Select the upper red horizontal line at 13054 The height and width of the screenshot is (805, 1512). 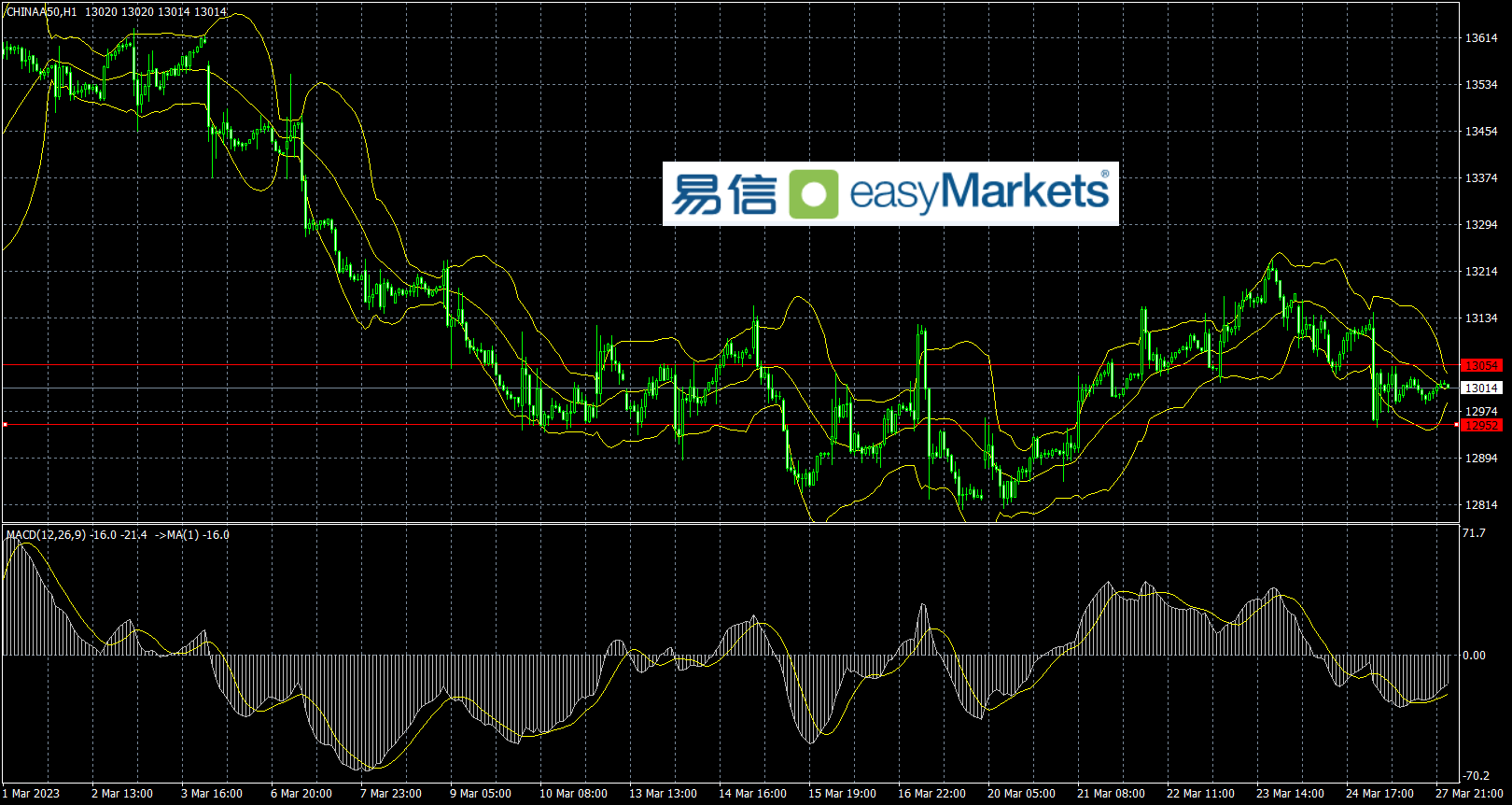point(731,365)
